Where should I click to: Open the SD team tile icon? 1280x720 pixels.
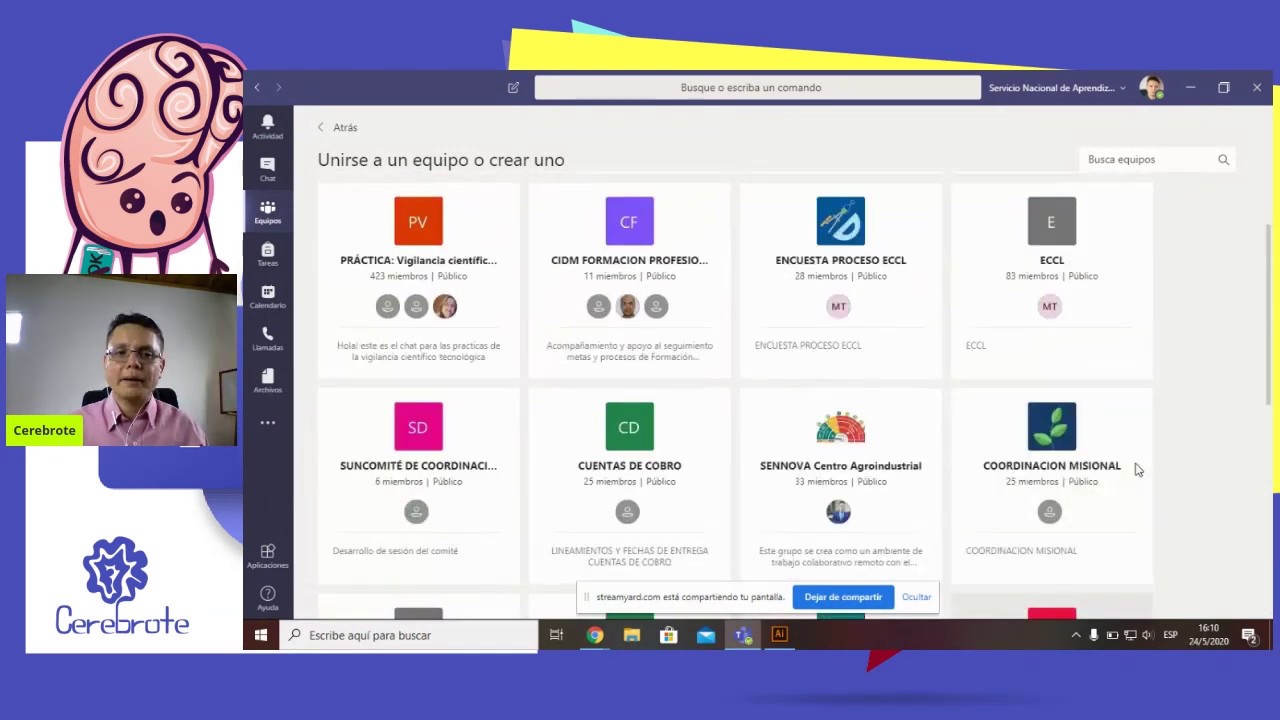point(418,427)
